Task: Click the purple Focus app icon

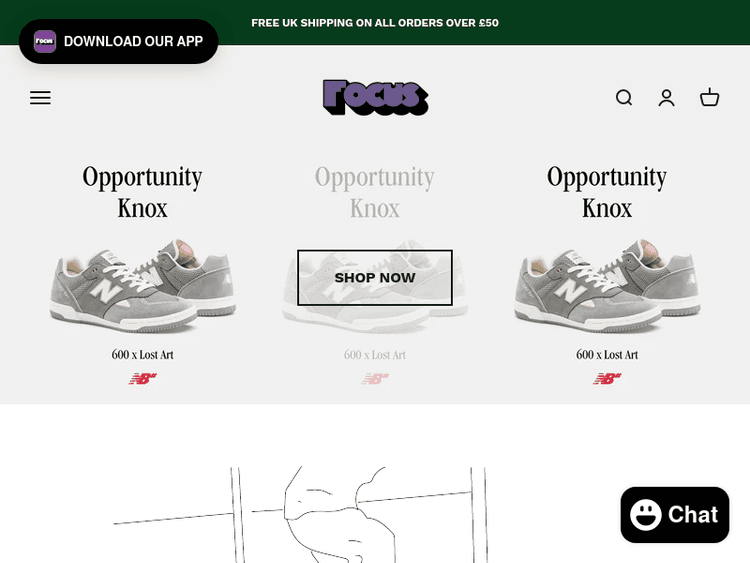Action: coord(45,41)
